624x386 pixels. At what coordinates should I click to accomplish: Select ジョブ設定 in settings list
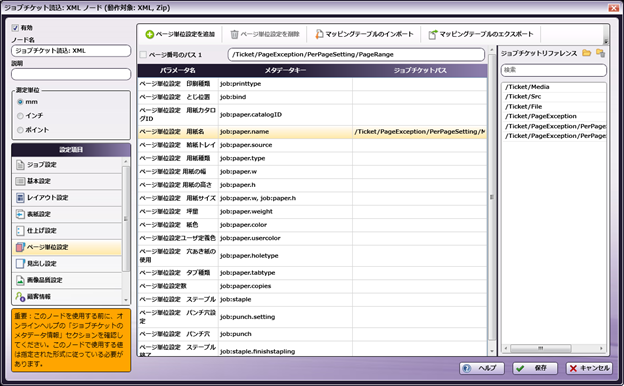click(67, 165)
